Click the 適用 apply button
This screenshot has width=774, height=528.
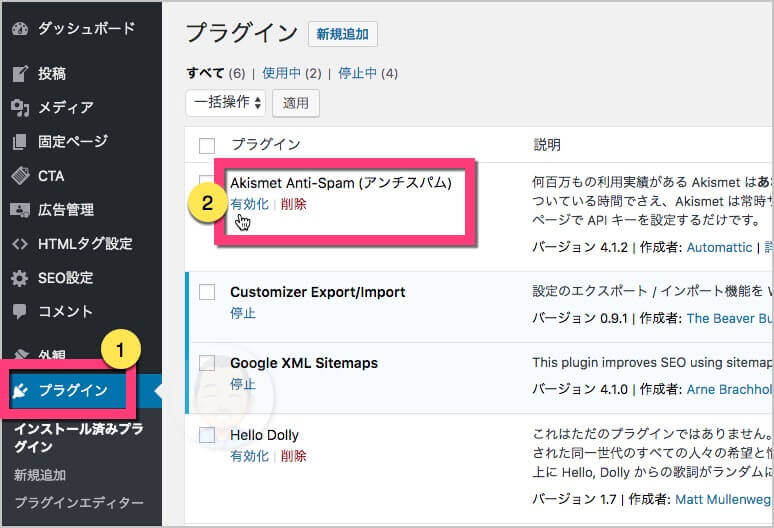click(x=296, y=103)
